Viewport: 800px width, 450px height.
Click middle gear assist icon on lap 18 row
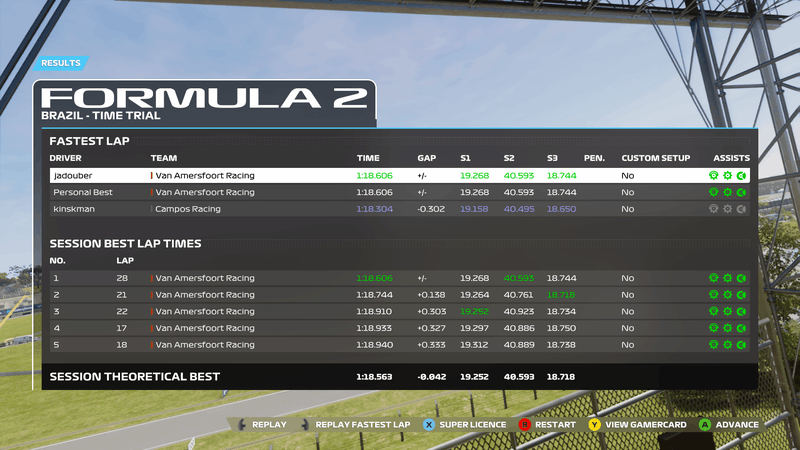tap(728, 345)
